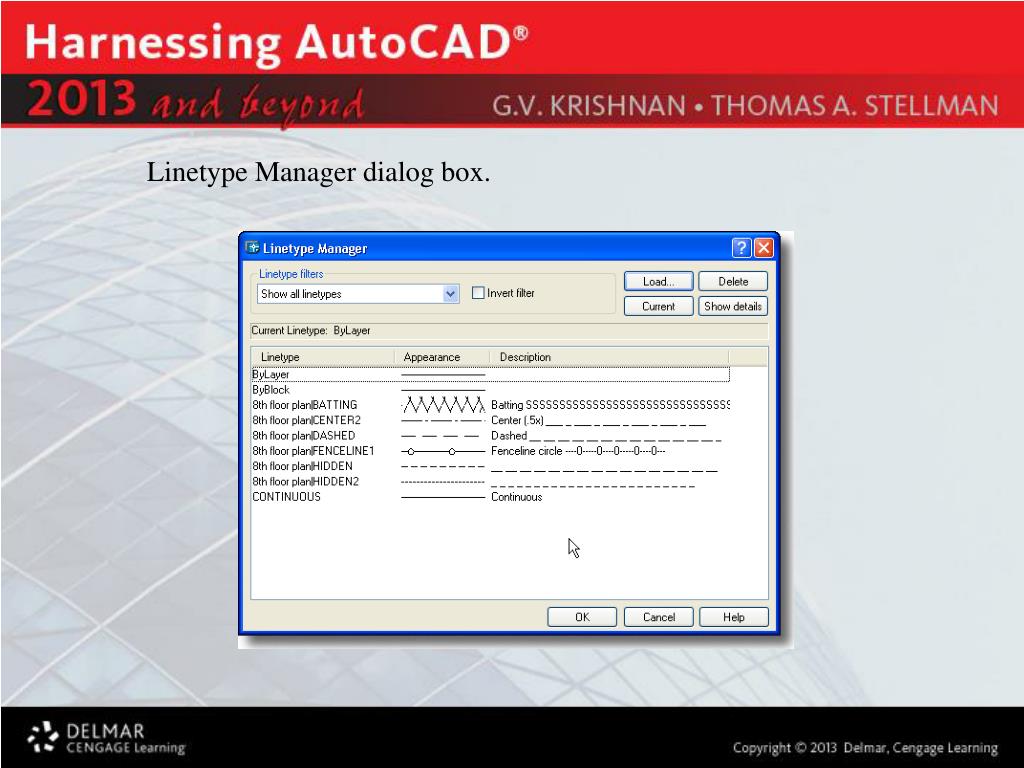The height and width of the screenshot is (768, 1024).
Task: Select the ByLayer linetype row
Action: tap(490, 374)
